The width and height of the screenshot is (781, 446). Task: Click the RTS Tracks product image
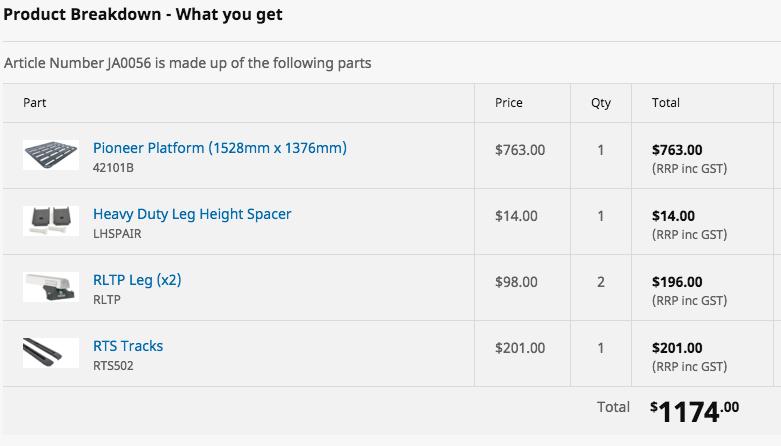click(51, 352)
